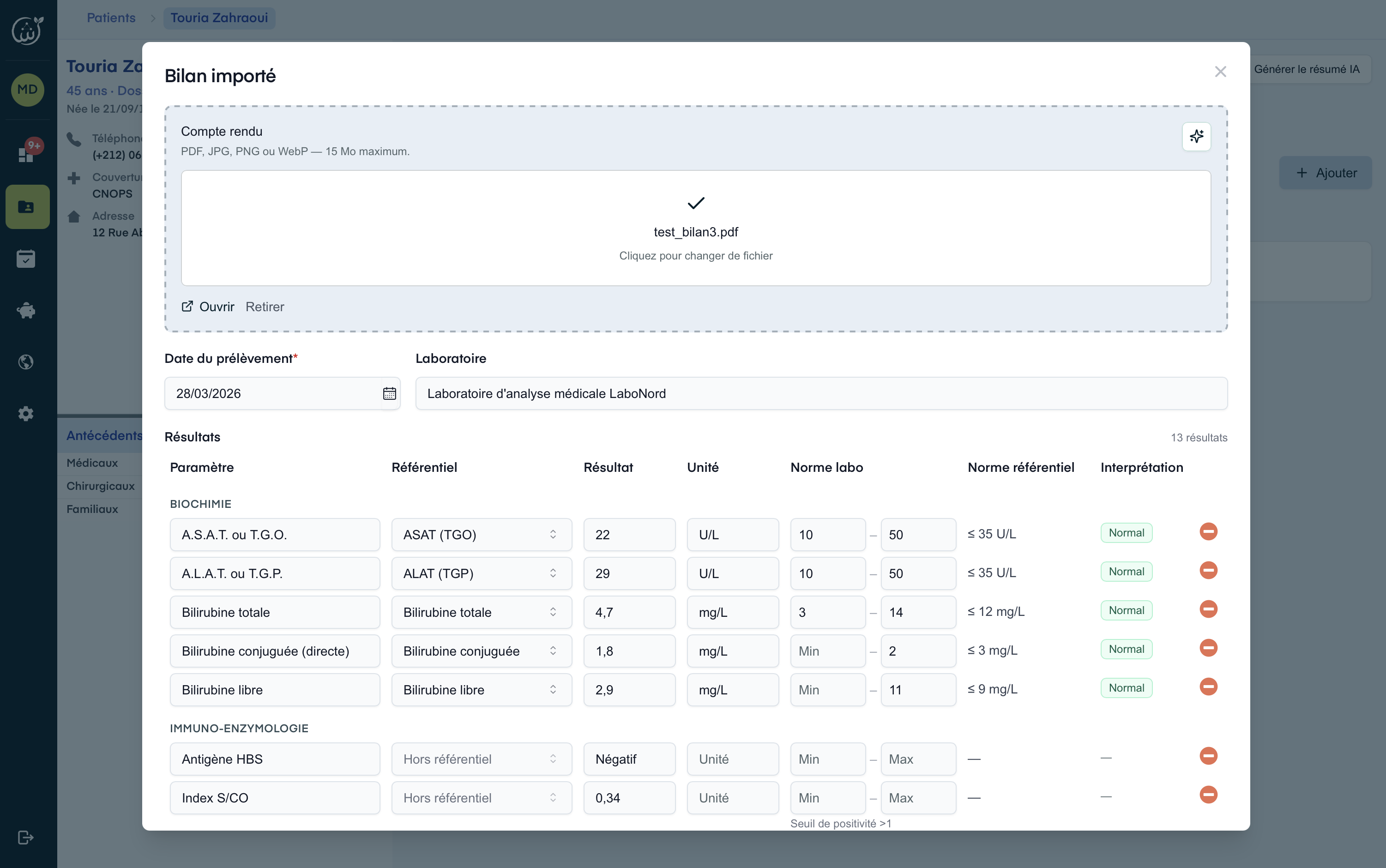Click Retirer to remove the file
Image resolution: width=1386 pixels, height=868 pixels.
coord(265,307)
